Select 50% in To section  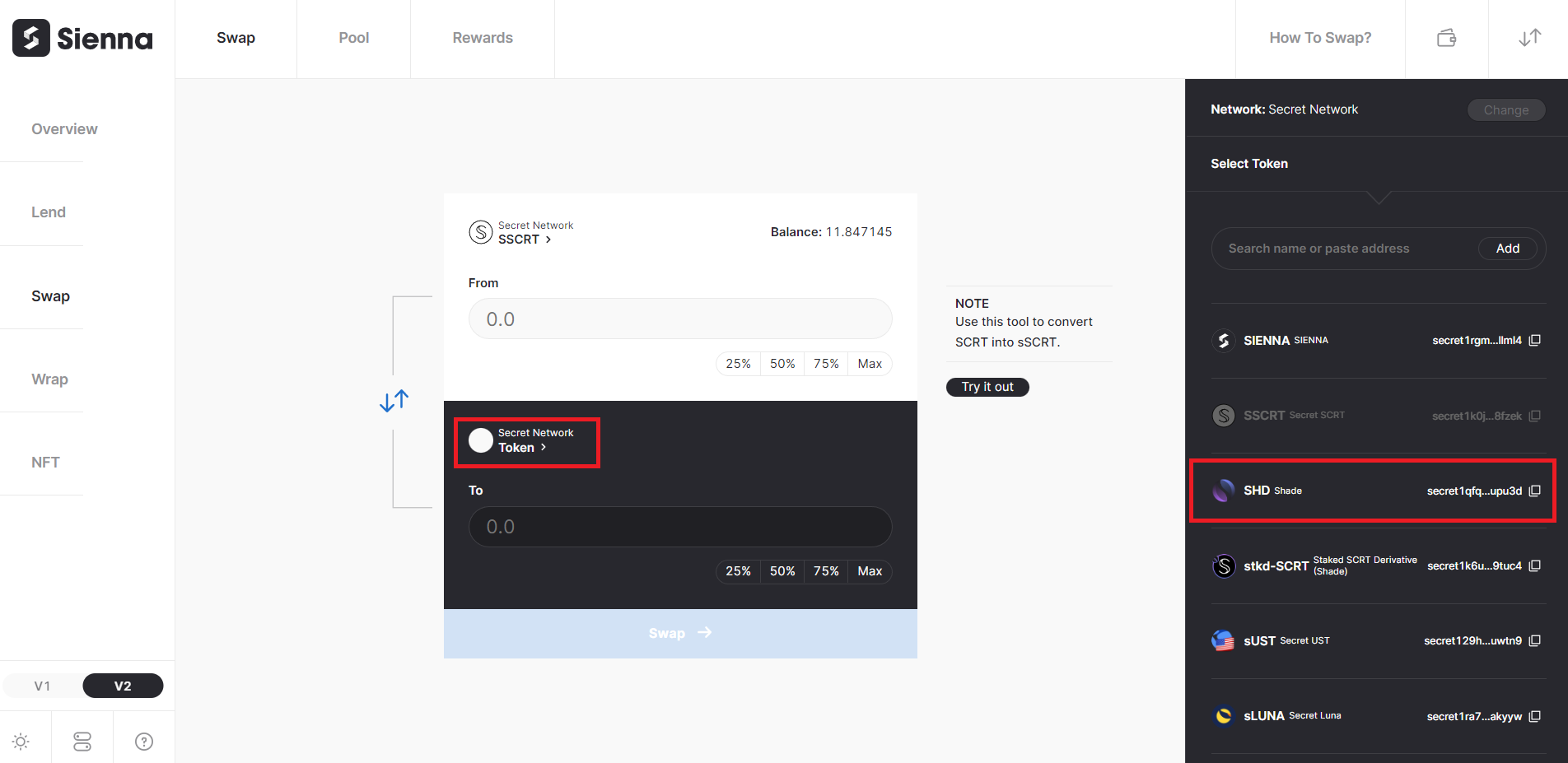782,571
